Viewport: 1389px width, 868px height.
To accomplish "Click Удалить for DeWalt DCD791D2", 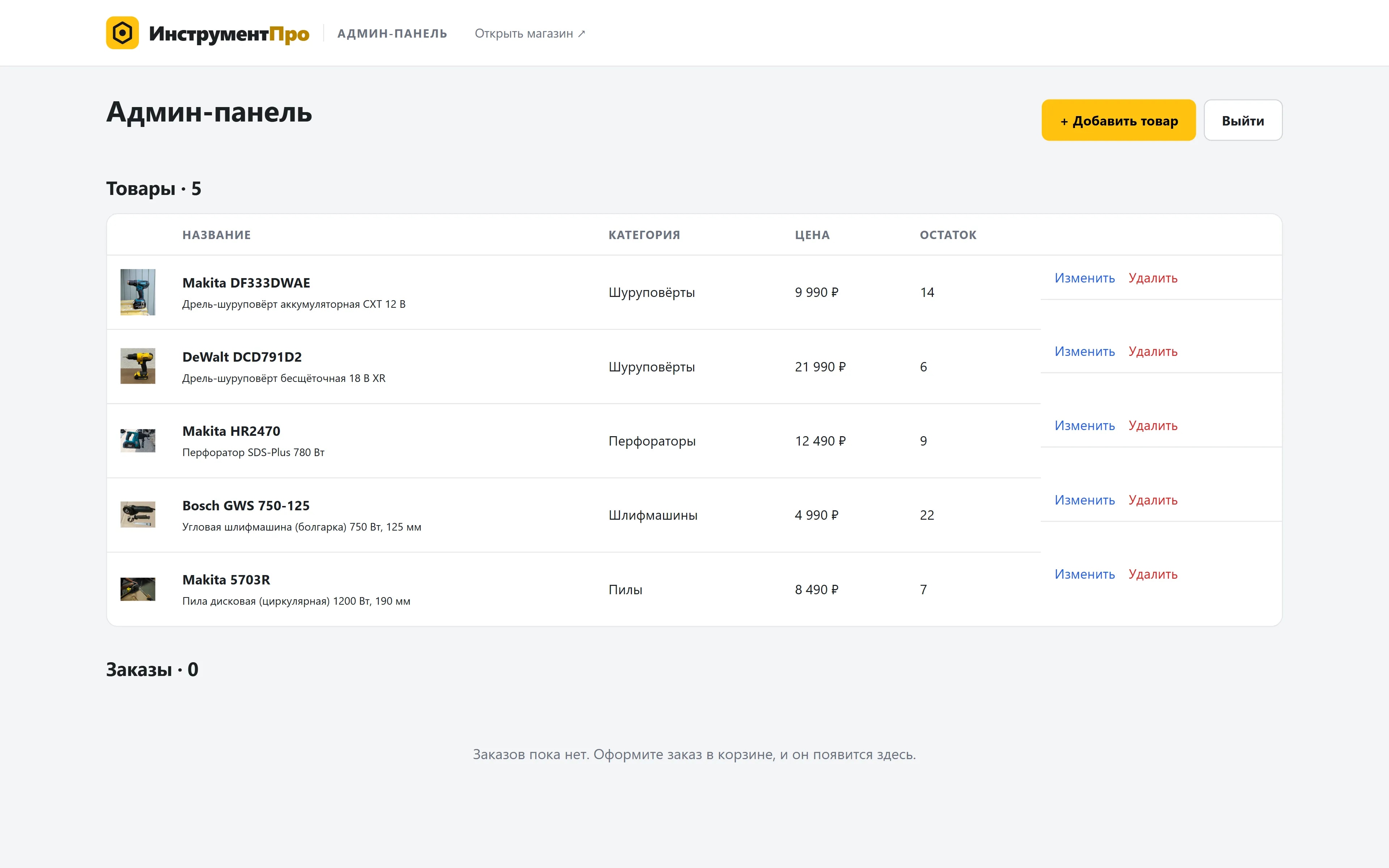I will point(1152,351).
